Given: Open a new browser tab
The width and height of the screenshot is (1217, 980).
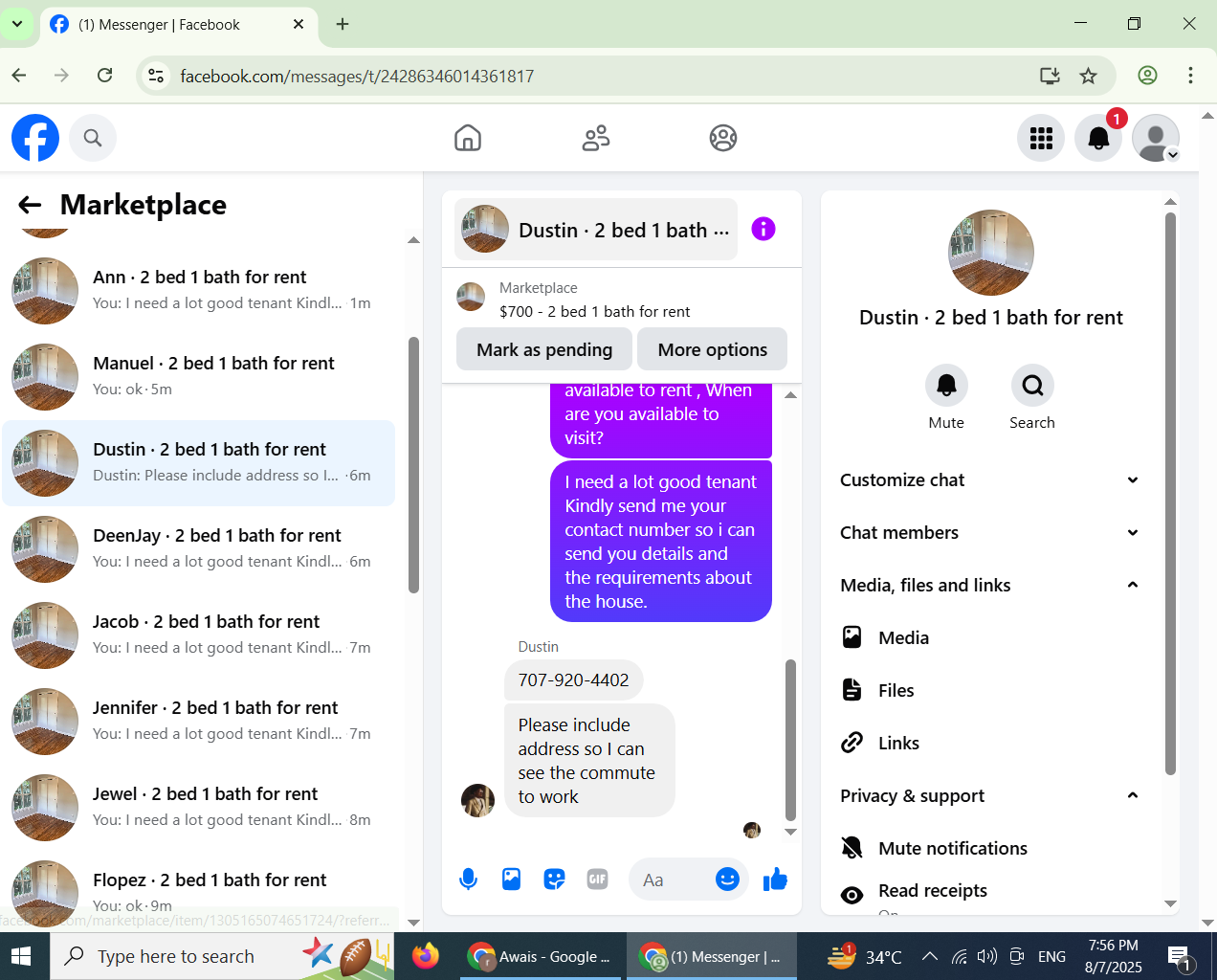Looking at the screenshot, I should (x=343, y=24).
